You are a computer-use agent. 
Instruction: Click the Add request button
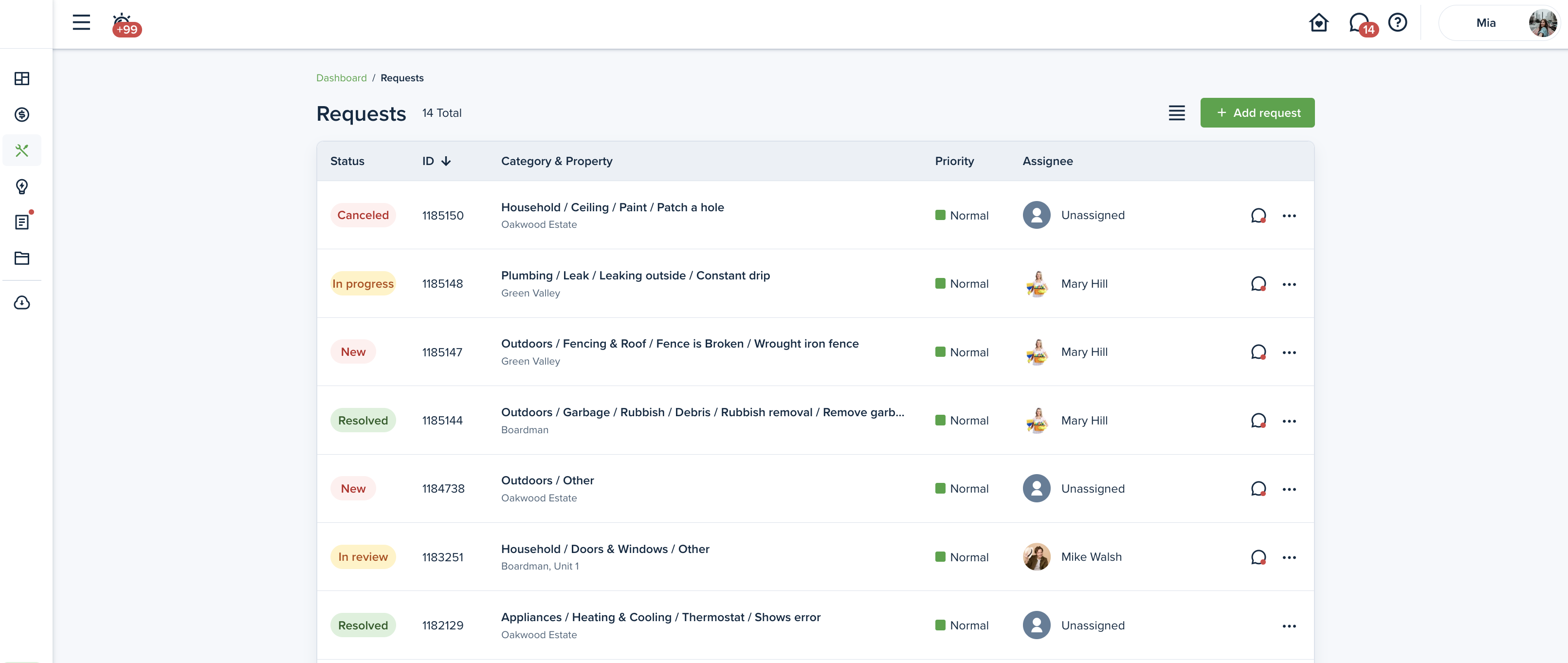pyautogui.click(x=1257, y=112)
